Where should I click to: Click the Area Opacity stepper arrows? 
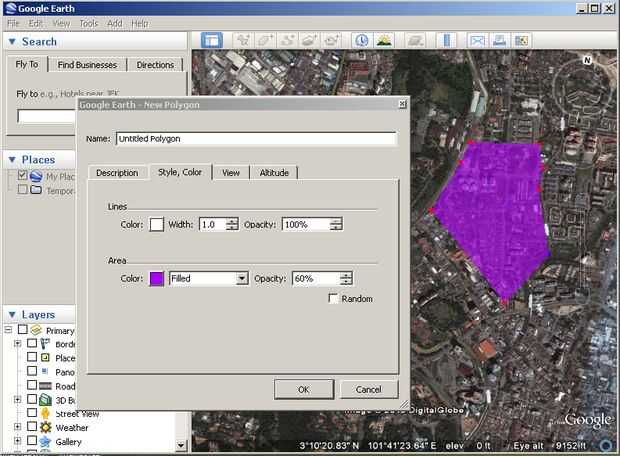pyautogui.click(x=346, y=278)
